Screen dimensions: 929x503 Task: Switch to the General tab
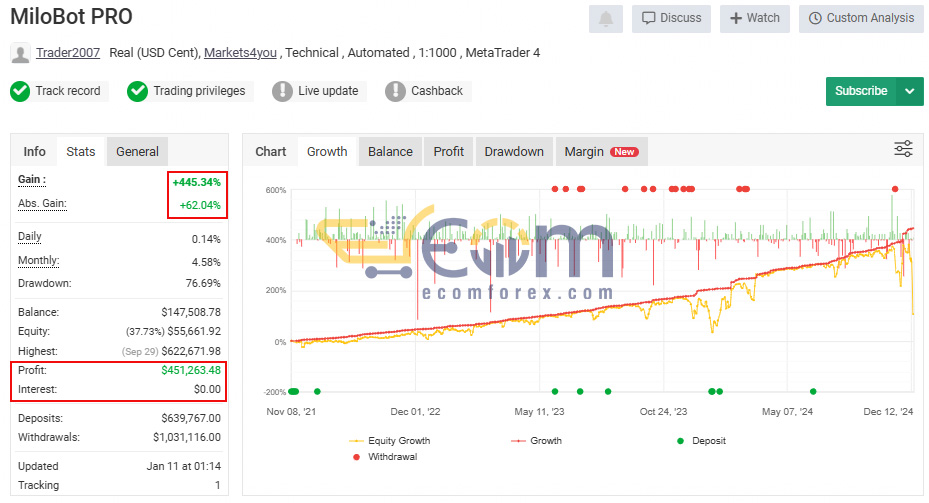pos(137,152)
